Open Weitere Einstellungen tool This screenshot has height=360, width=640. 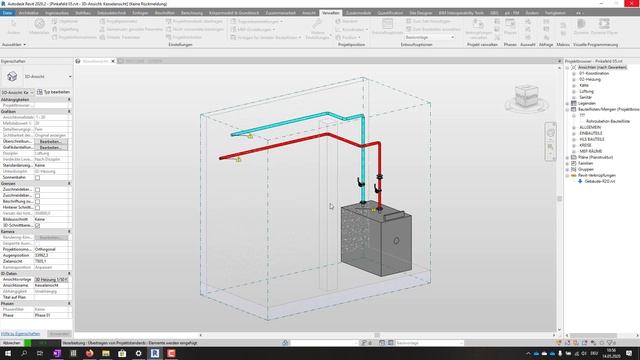pos(318,29)
